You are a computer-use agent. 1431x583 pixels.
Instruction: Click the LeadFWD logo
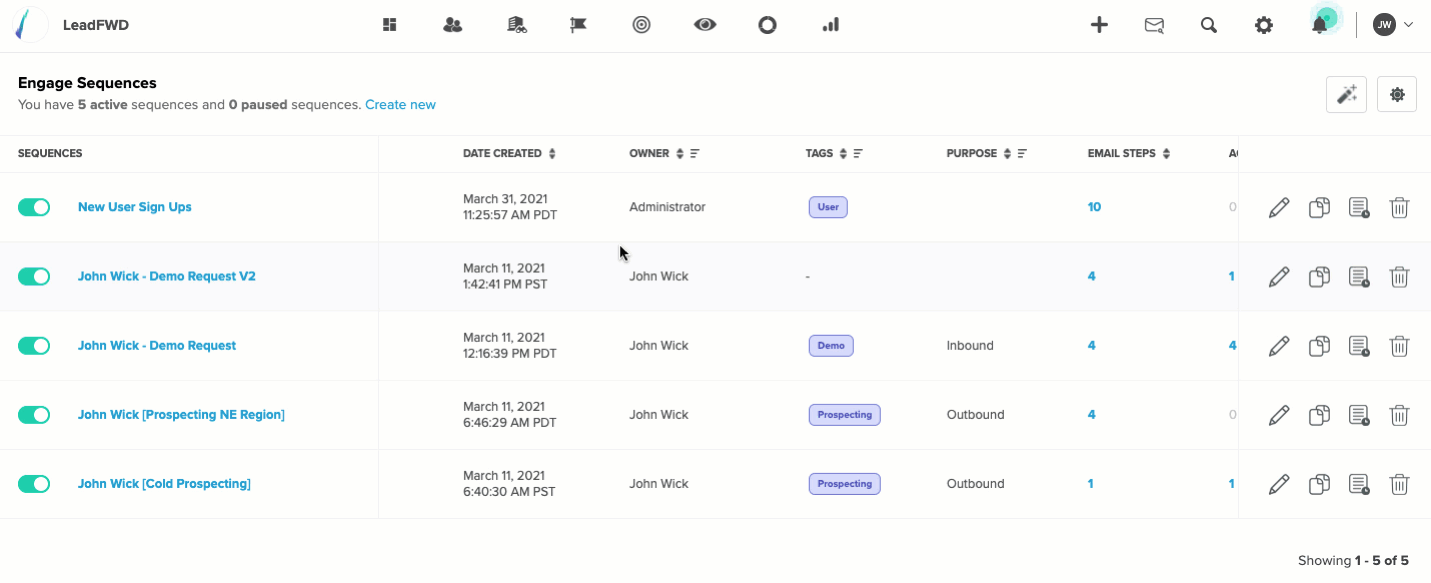click(x=31, y=25)
